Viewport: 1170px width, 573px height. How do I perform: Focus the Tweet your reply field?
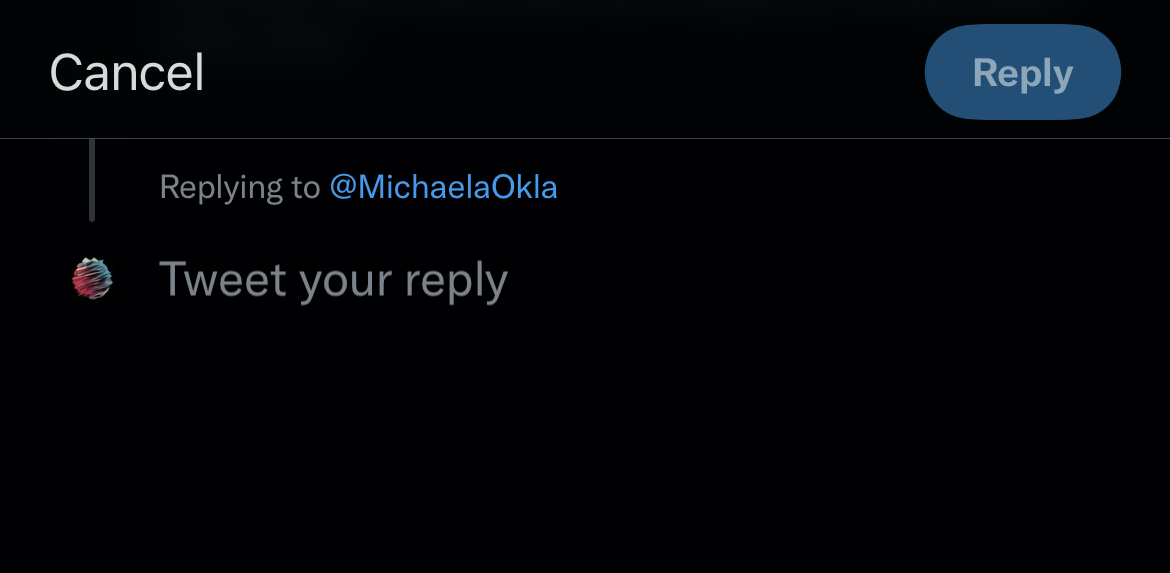tap(333, 280)
